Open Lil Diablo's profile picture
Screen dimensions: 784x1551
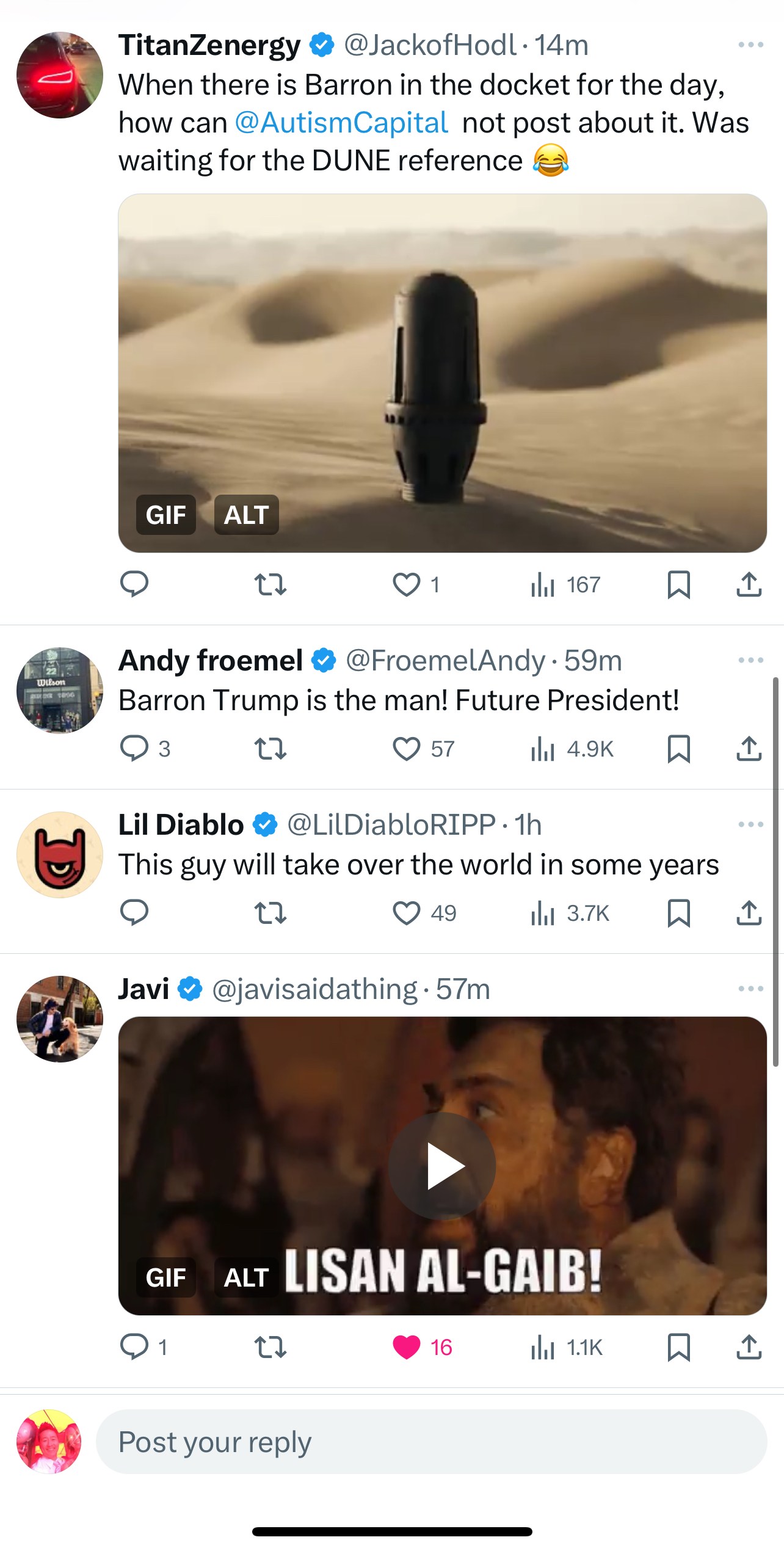click(60, 854)
